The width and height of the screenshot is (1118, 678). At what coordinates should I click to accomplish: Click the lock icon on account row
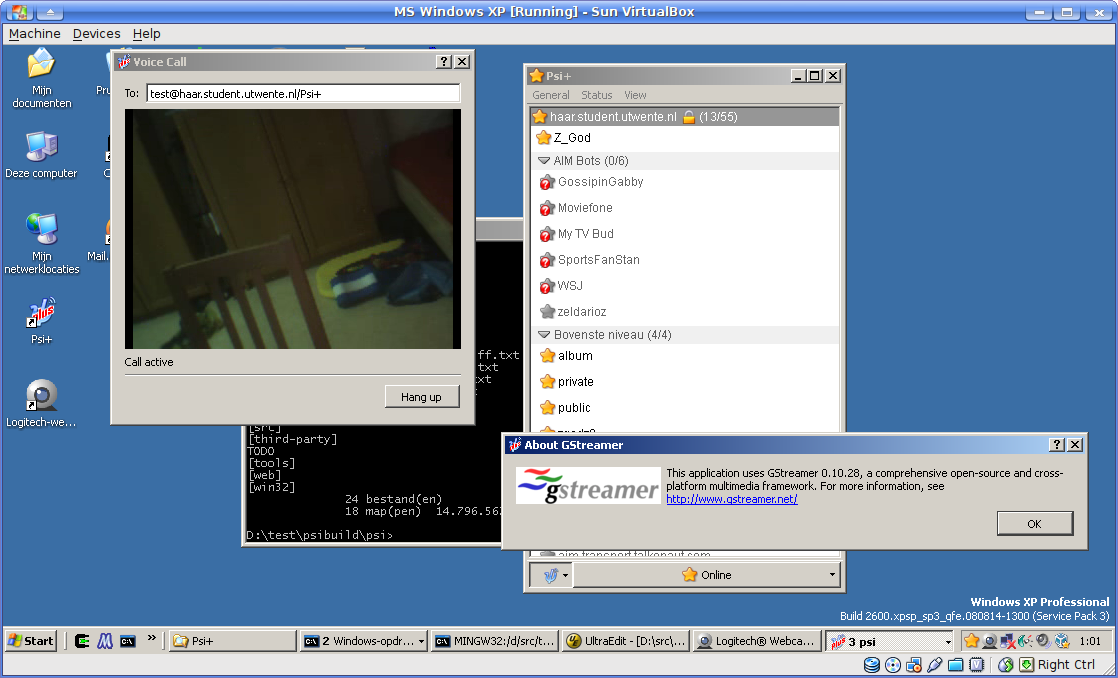click(x=688, y=117)
